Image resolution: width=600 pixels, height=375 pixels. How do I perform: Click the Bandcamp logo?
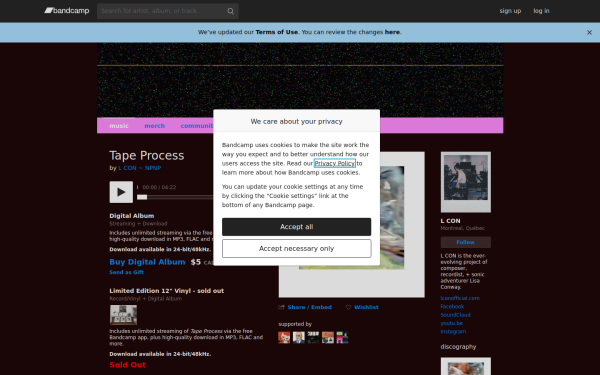[67, 11]
